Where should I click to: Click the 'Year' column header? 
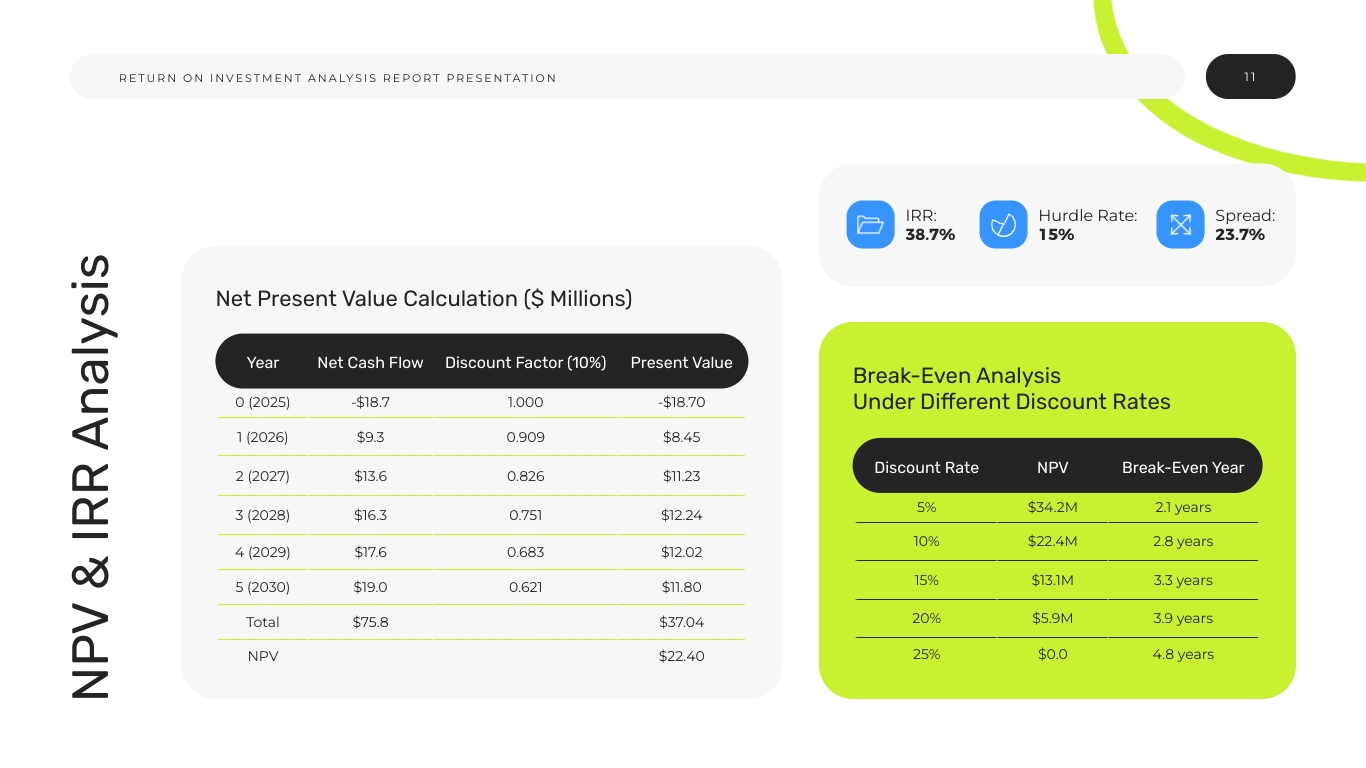[262, 362]
